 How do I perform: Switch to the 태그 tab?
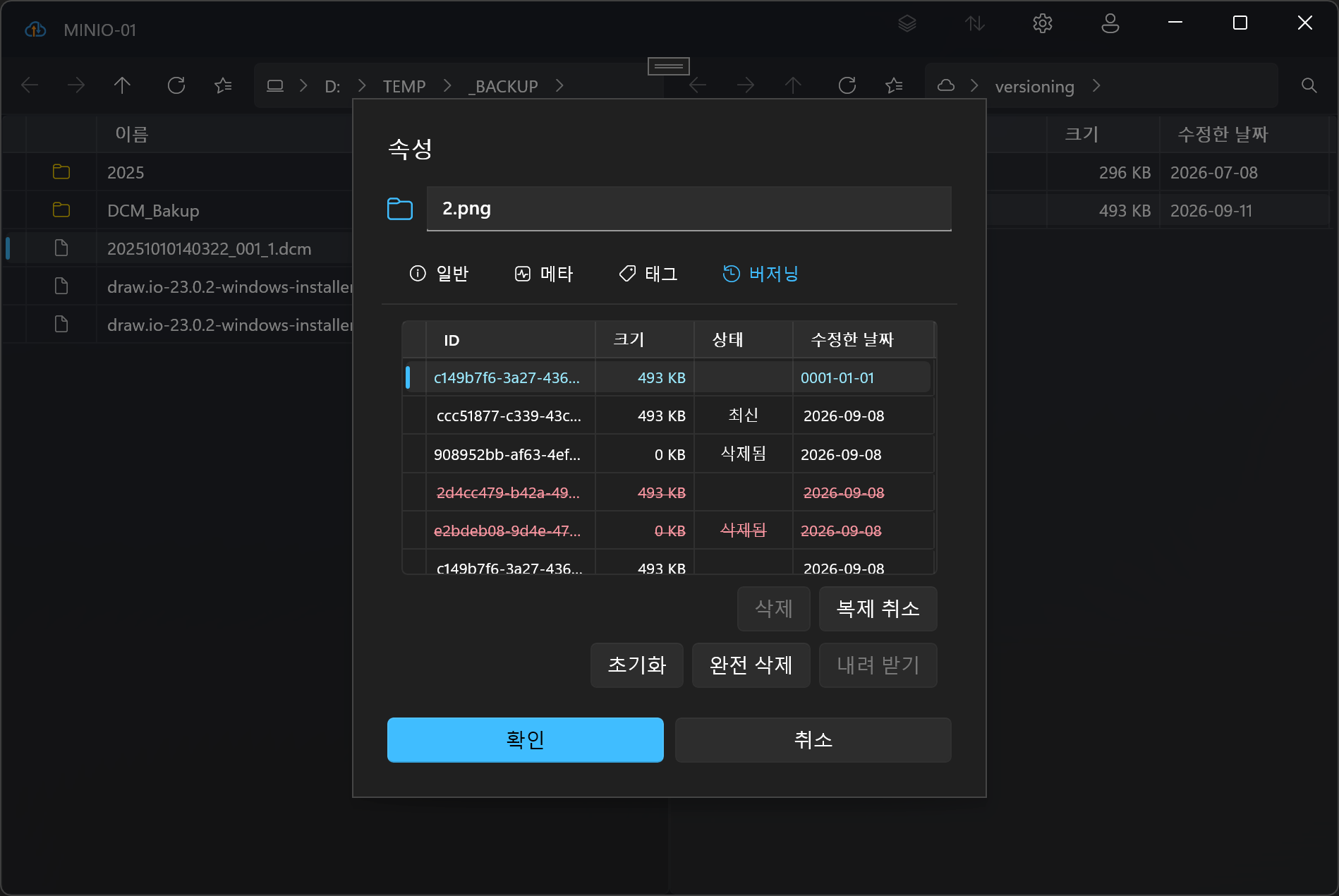pos(648,274)
